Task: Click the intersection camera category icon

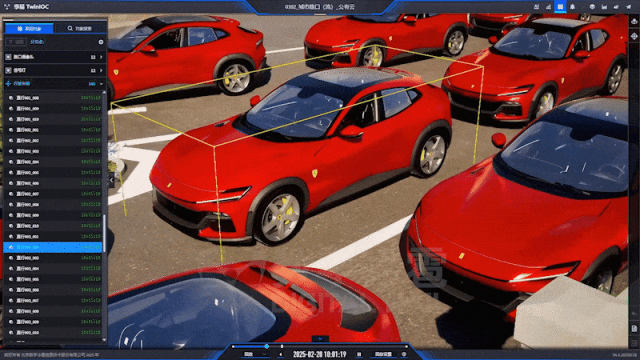Action: [8, 57]
